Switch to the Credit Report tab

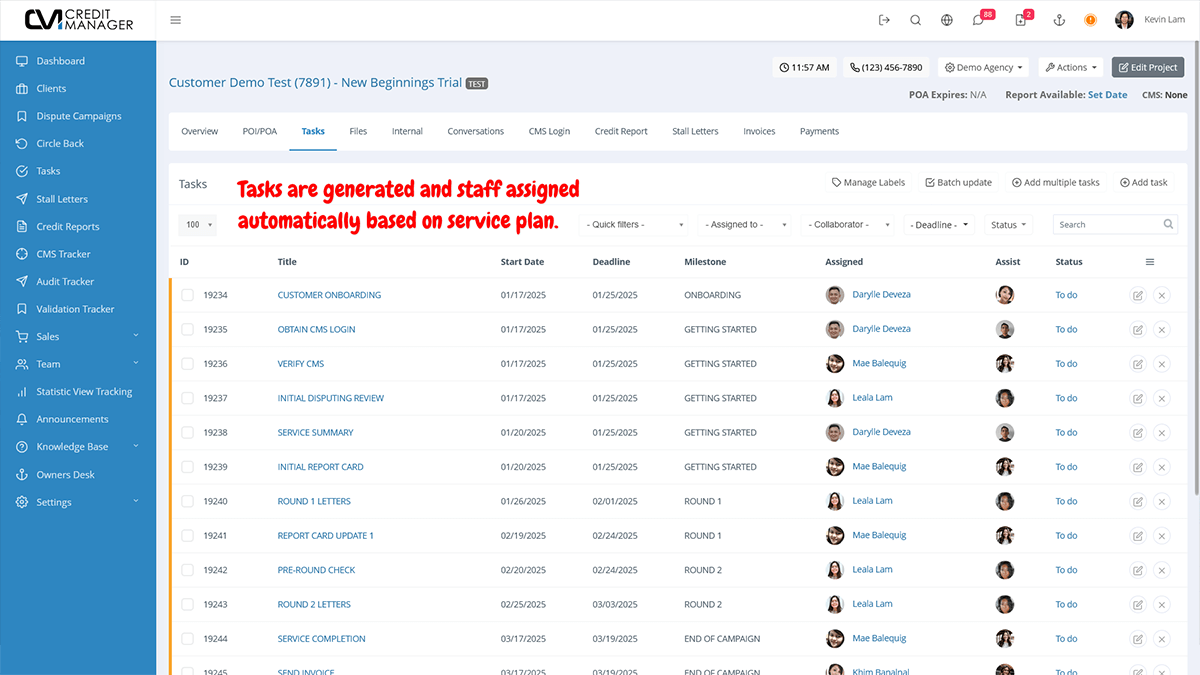tap(620, 130)
